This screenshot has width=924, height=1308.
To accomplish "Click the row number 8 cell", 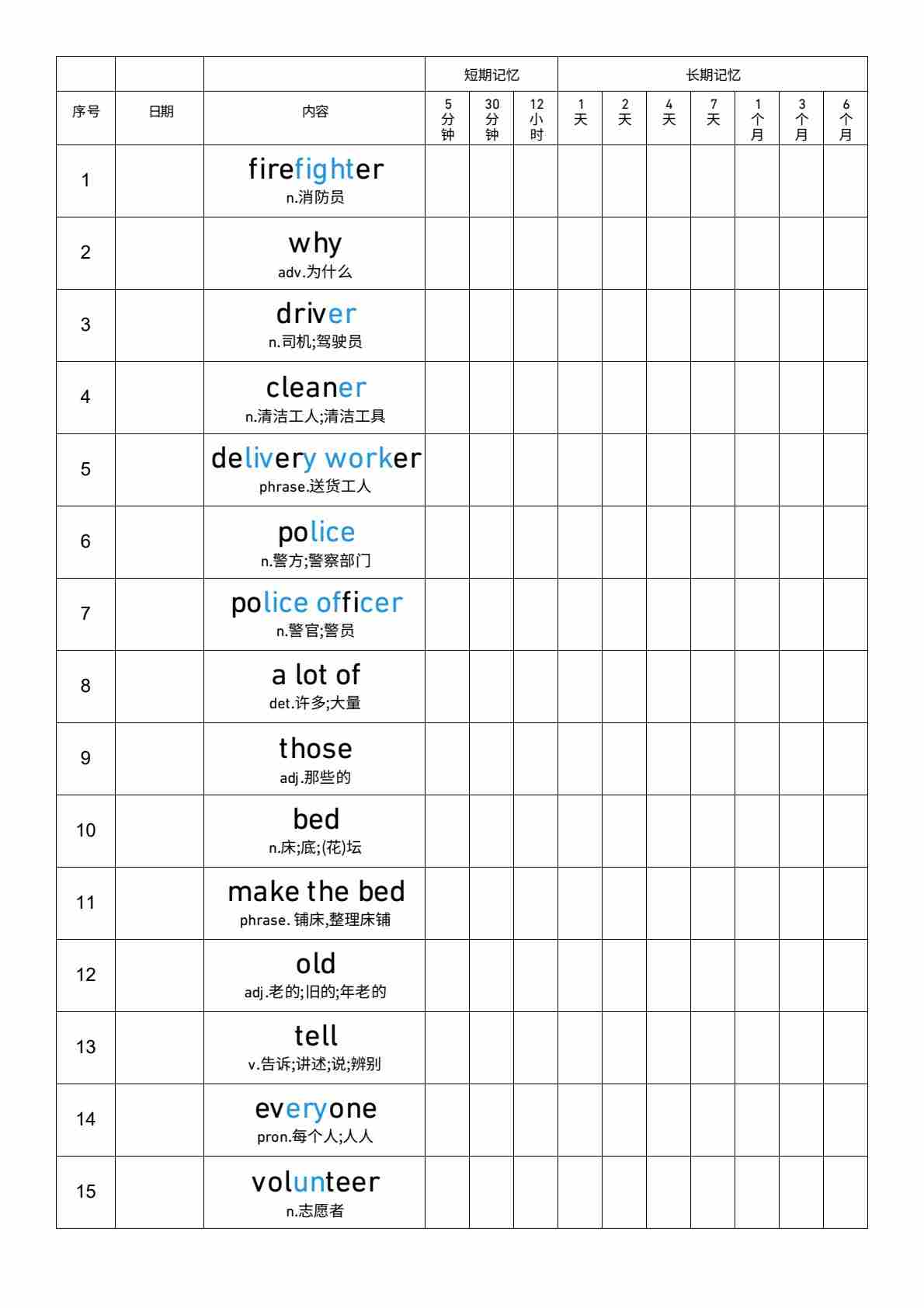I will (85, 687).
